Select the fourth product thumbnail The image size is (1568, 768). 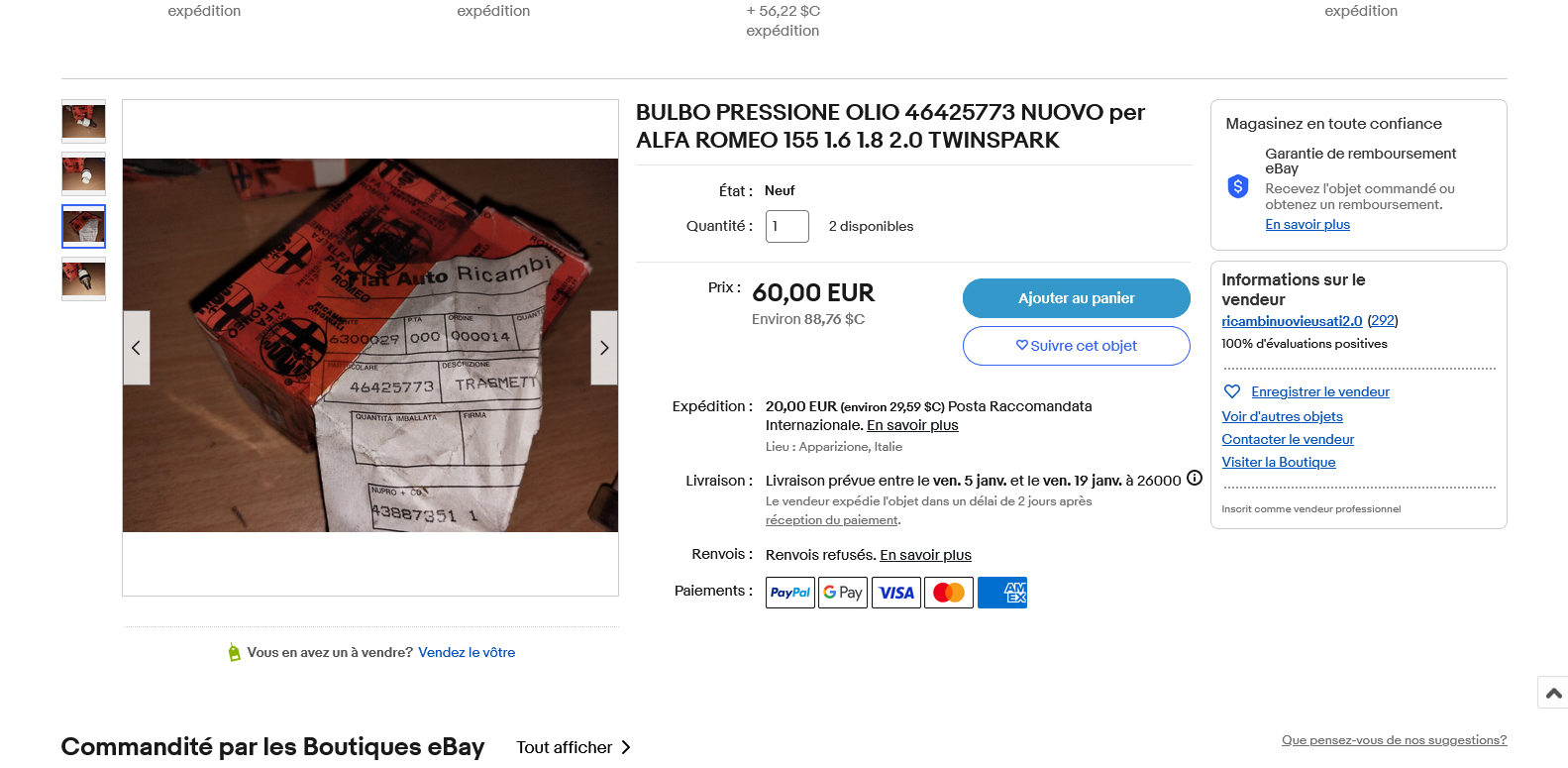pyautogui.click(x=84, y=279)
